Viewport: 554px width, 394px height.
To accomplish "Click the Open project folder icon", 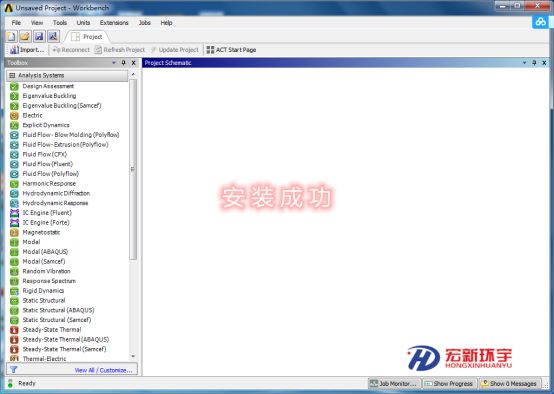I will pyautogui.click(x=25, y=36).
